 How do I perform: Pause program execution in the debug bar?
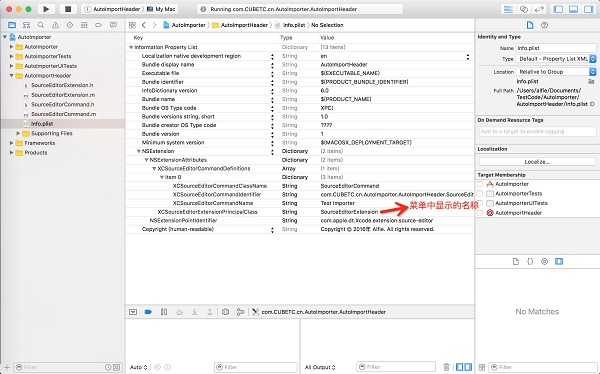pyautogui.click(x=164, y=312)
